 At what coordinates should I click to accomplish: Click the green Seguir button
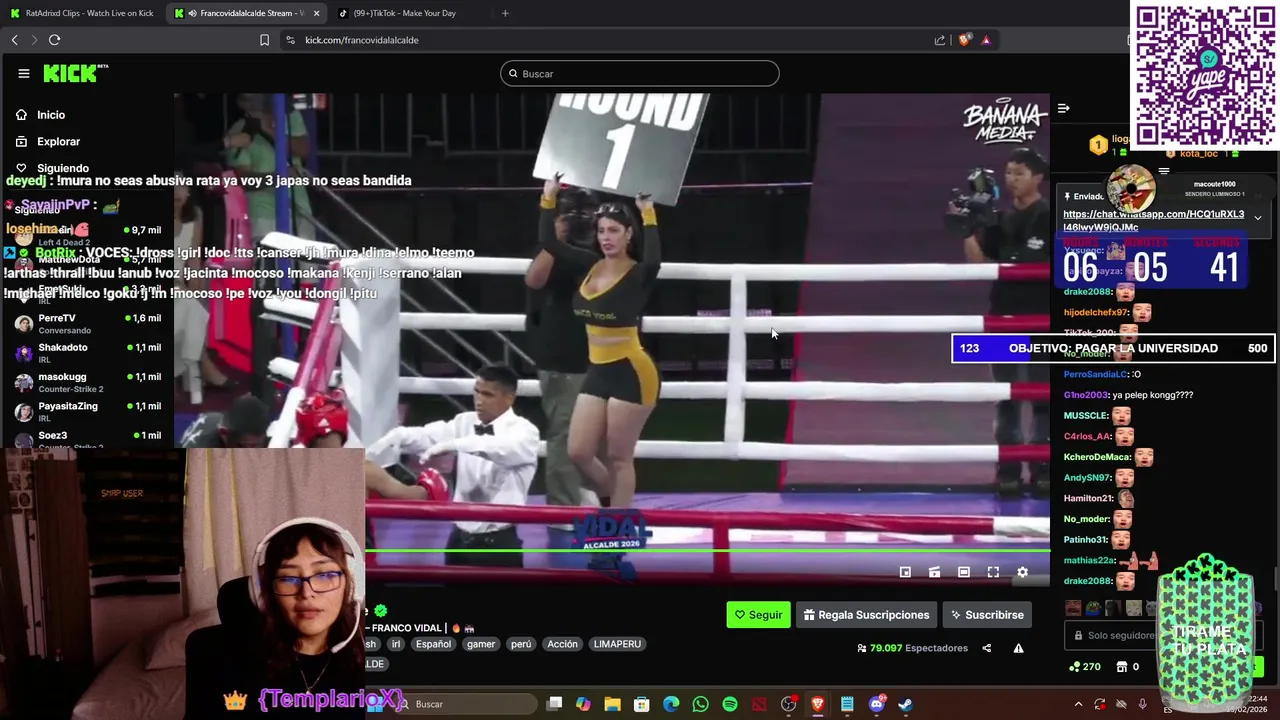tap(758, 615)
